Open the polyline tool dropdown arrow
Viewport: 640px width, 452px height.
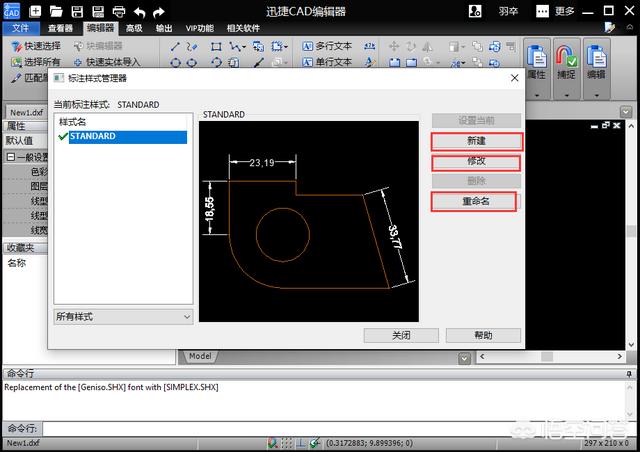[244, 47]
